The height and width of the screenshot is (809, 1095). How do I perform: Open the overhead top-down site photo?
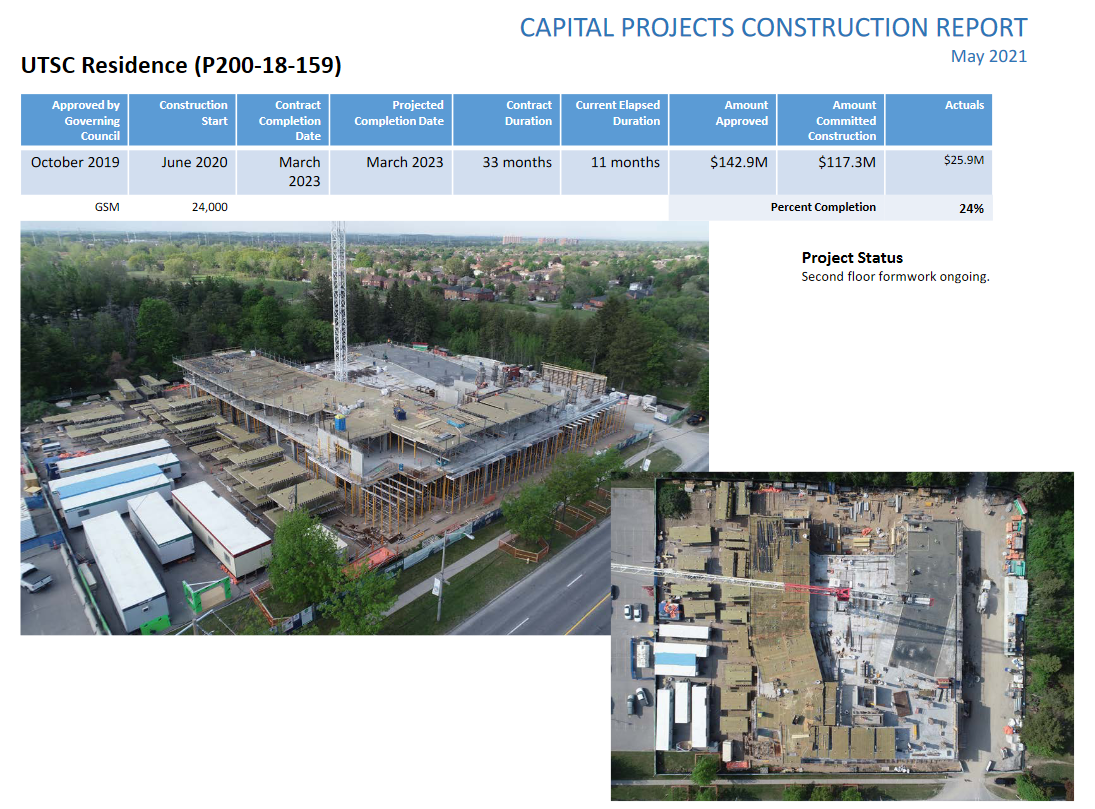[842, 636]
